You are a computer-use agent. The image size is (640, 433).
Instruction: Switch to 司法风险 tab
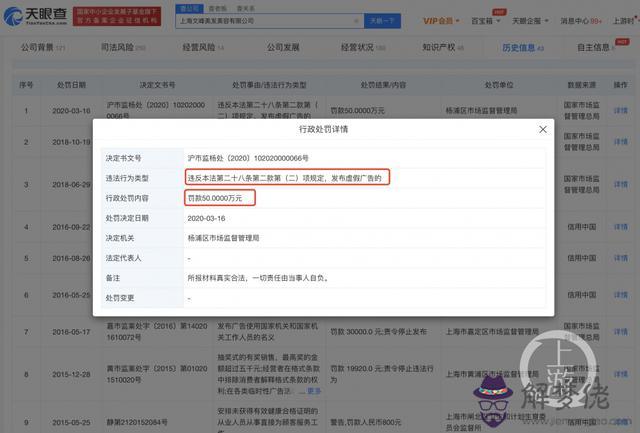point(123,48)
